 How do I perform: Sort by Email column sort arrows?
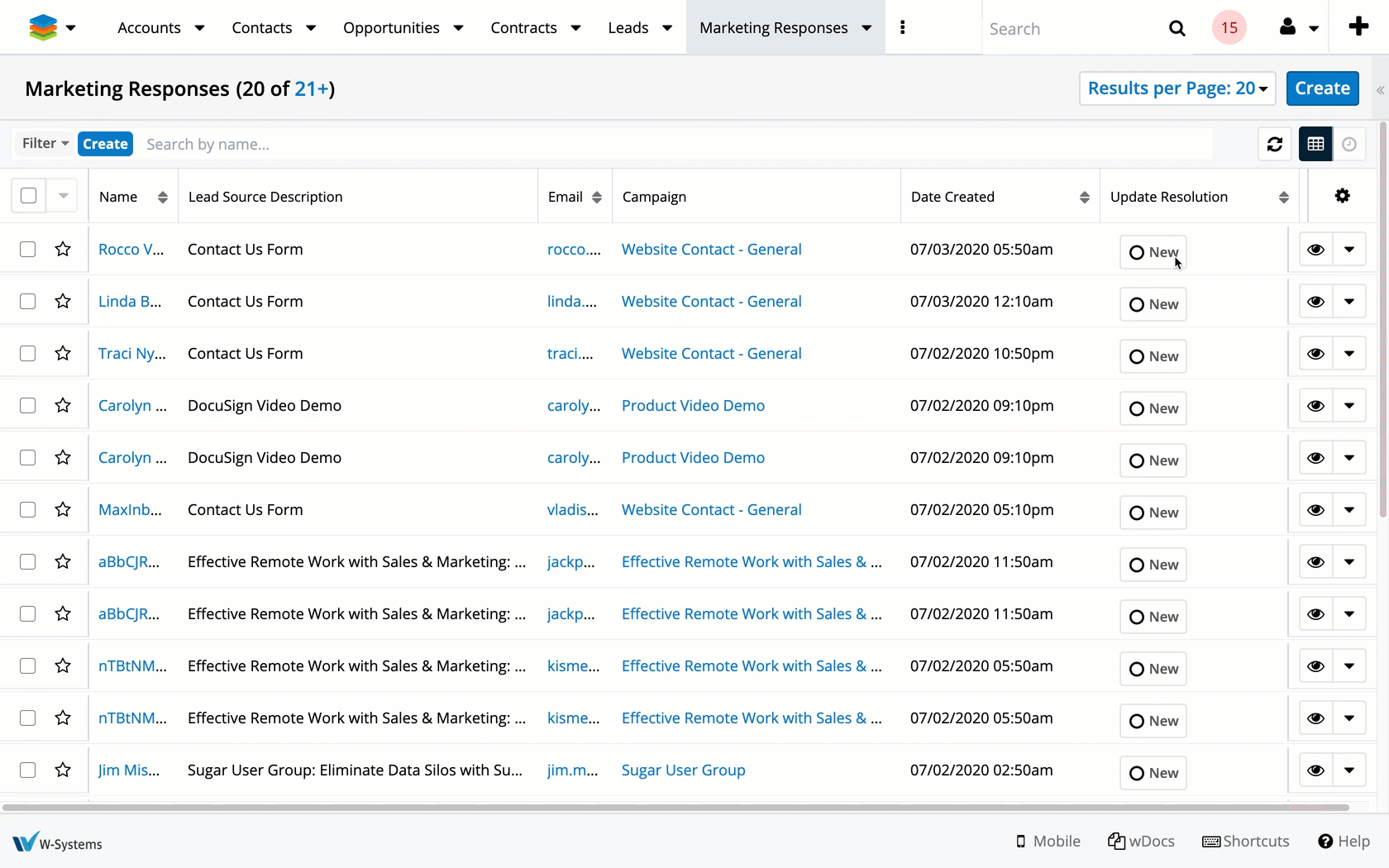tap(597, 197)
